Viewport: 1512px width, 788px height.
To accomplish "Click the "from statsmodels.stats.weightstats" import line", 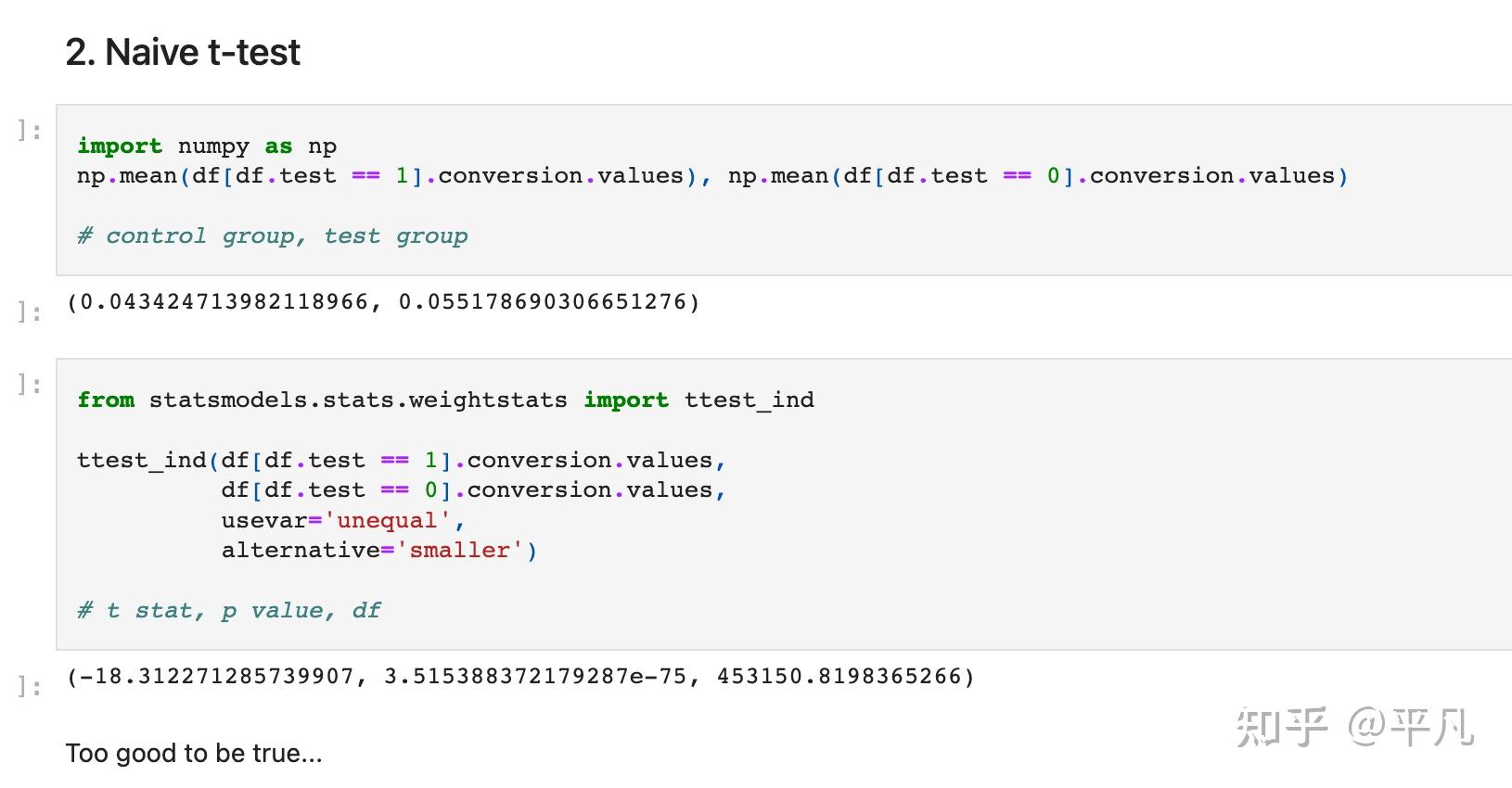I will point(445,400).
